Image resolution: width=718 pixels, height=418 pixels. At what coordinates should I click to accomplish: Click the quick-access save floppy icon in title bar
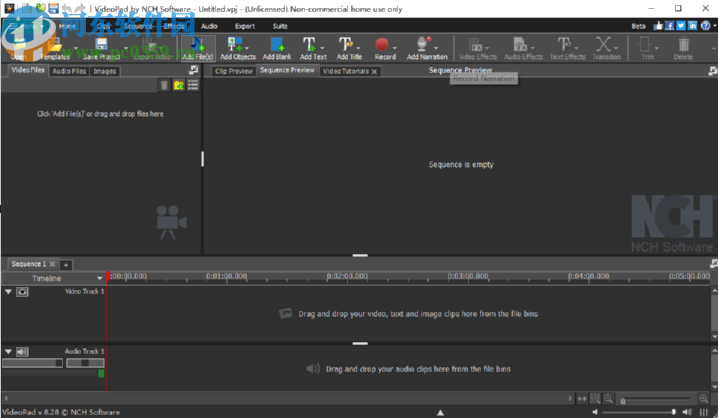click(54, 8)
